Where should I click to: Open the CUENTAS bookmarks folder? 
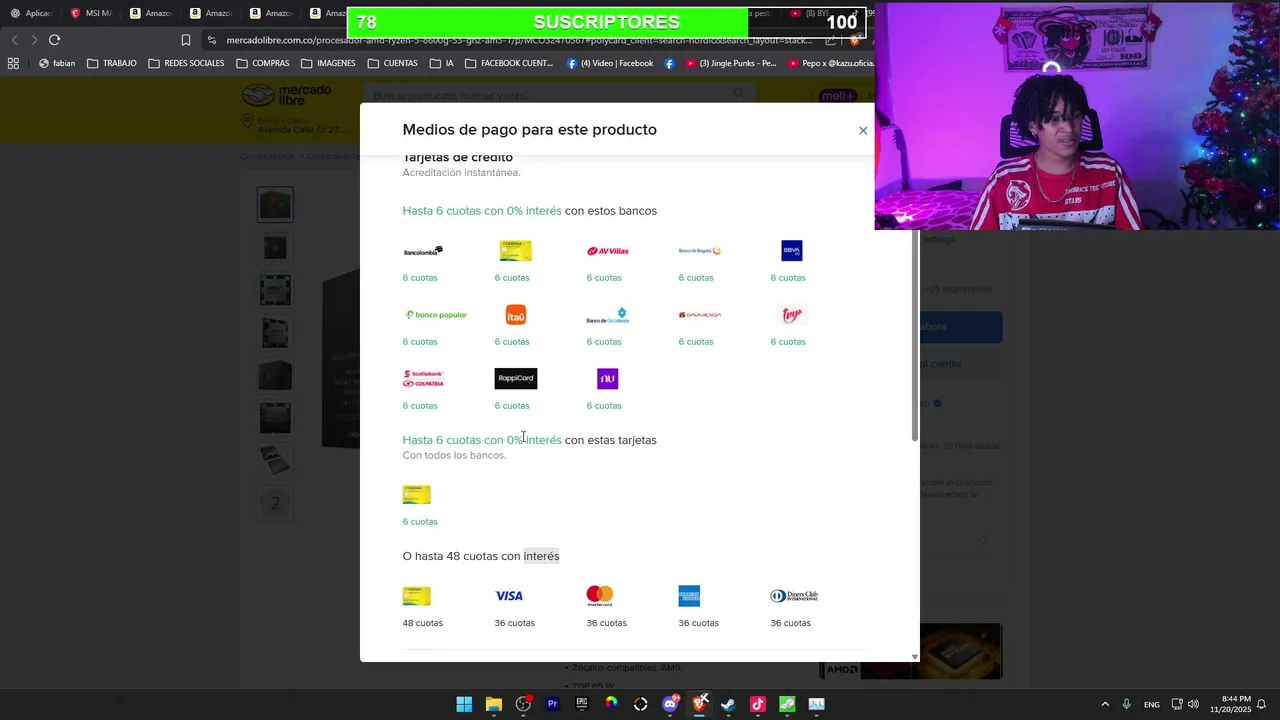pos(392,63)
